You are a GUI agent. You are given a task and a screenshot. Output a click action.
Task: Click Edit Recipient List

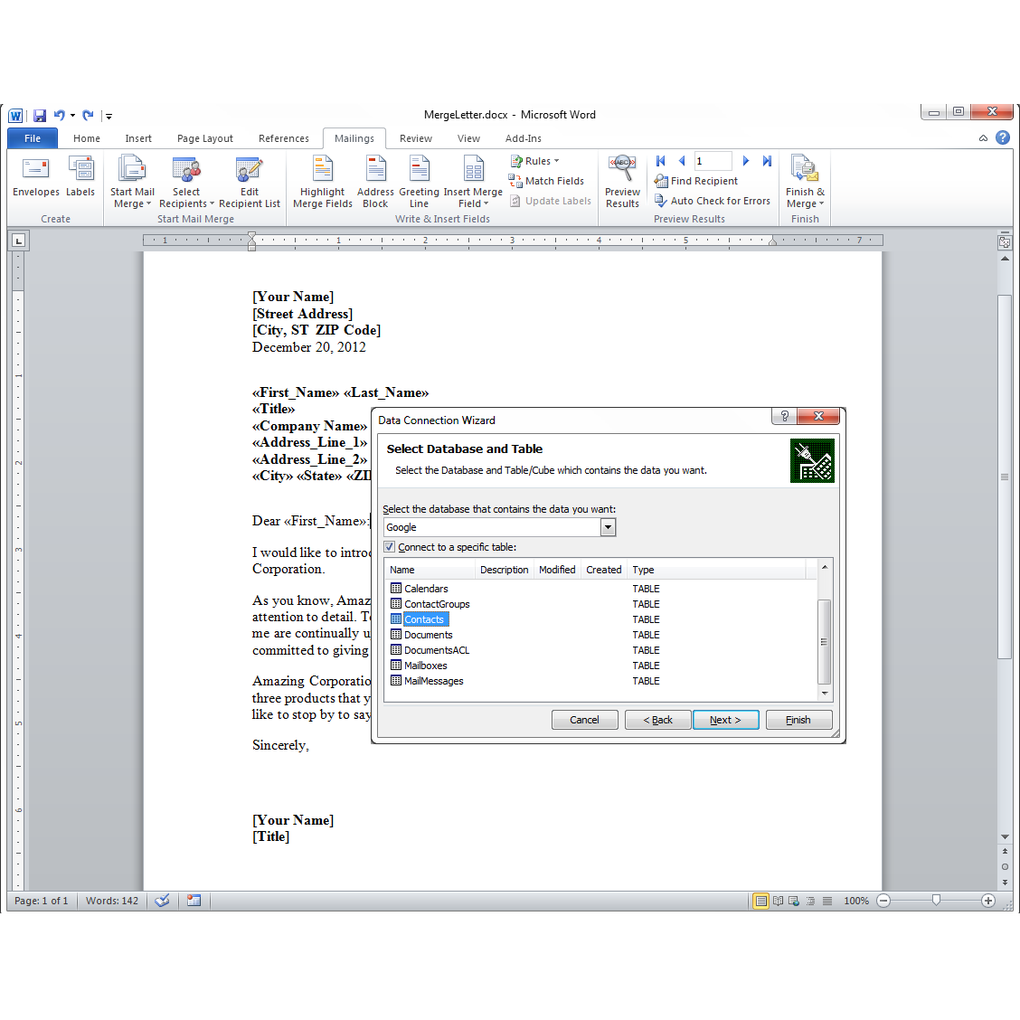pos(249,181)
